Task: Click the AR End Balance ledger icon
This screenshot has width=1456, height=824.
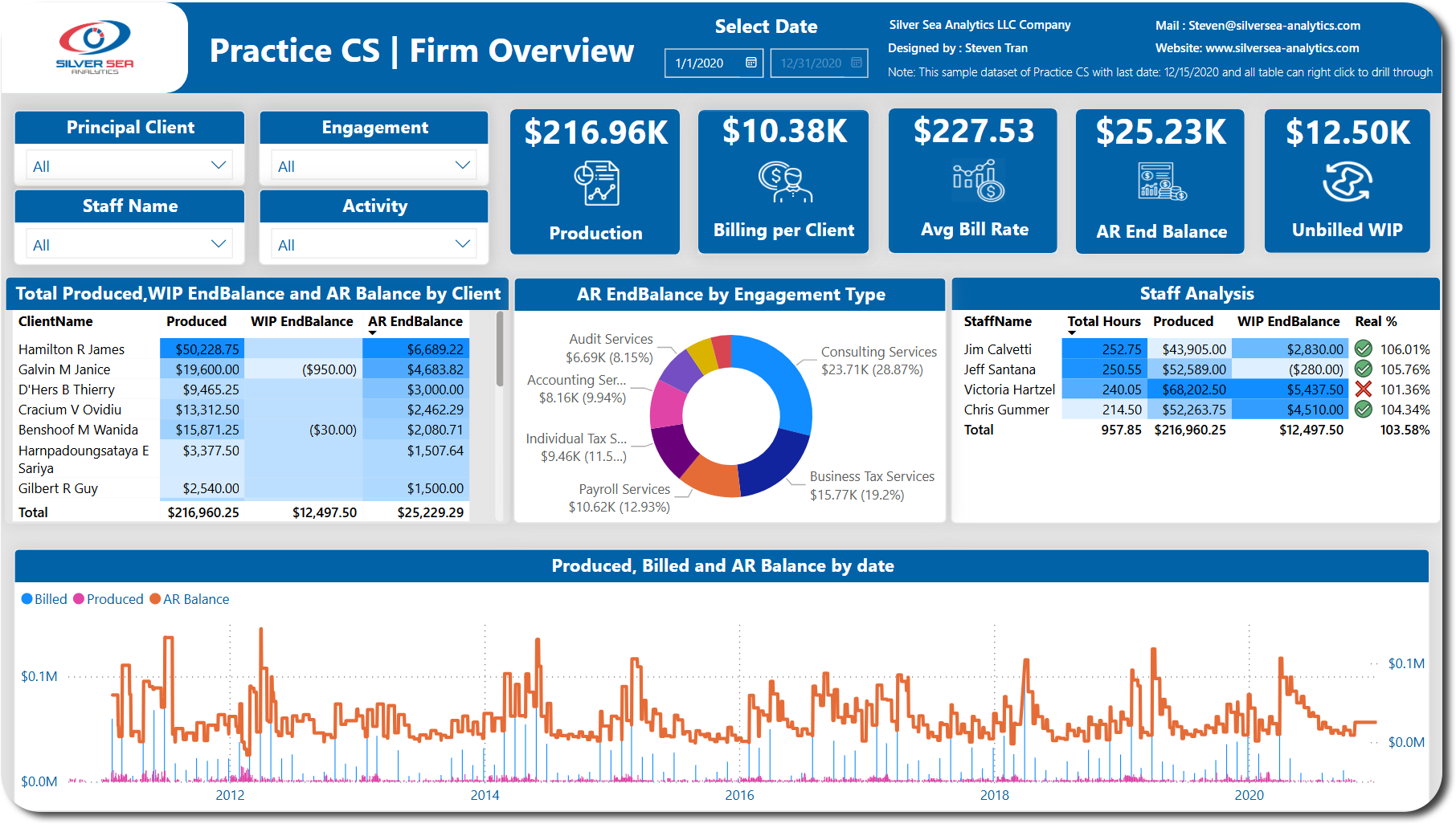Action: [1162, 182]
